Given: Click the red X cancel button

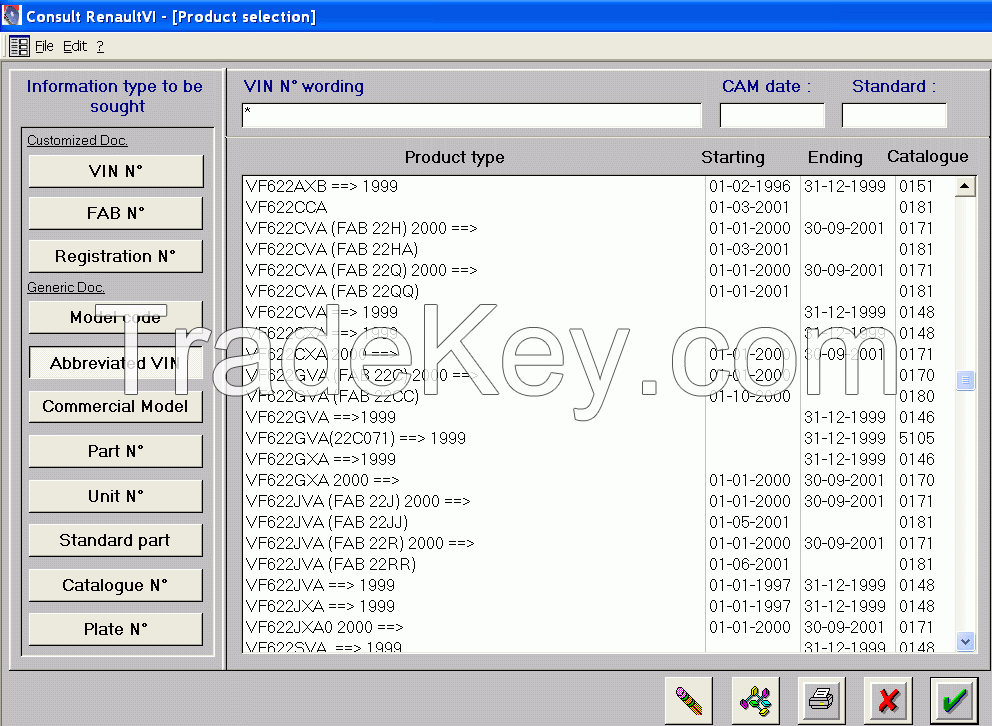Looking at the screenshot, I should coord(888,700).
